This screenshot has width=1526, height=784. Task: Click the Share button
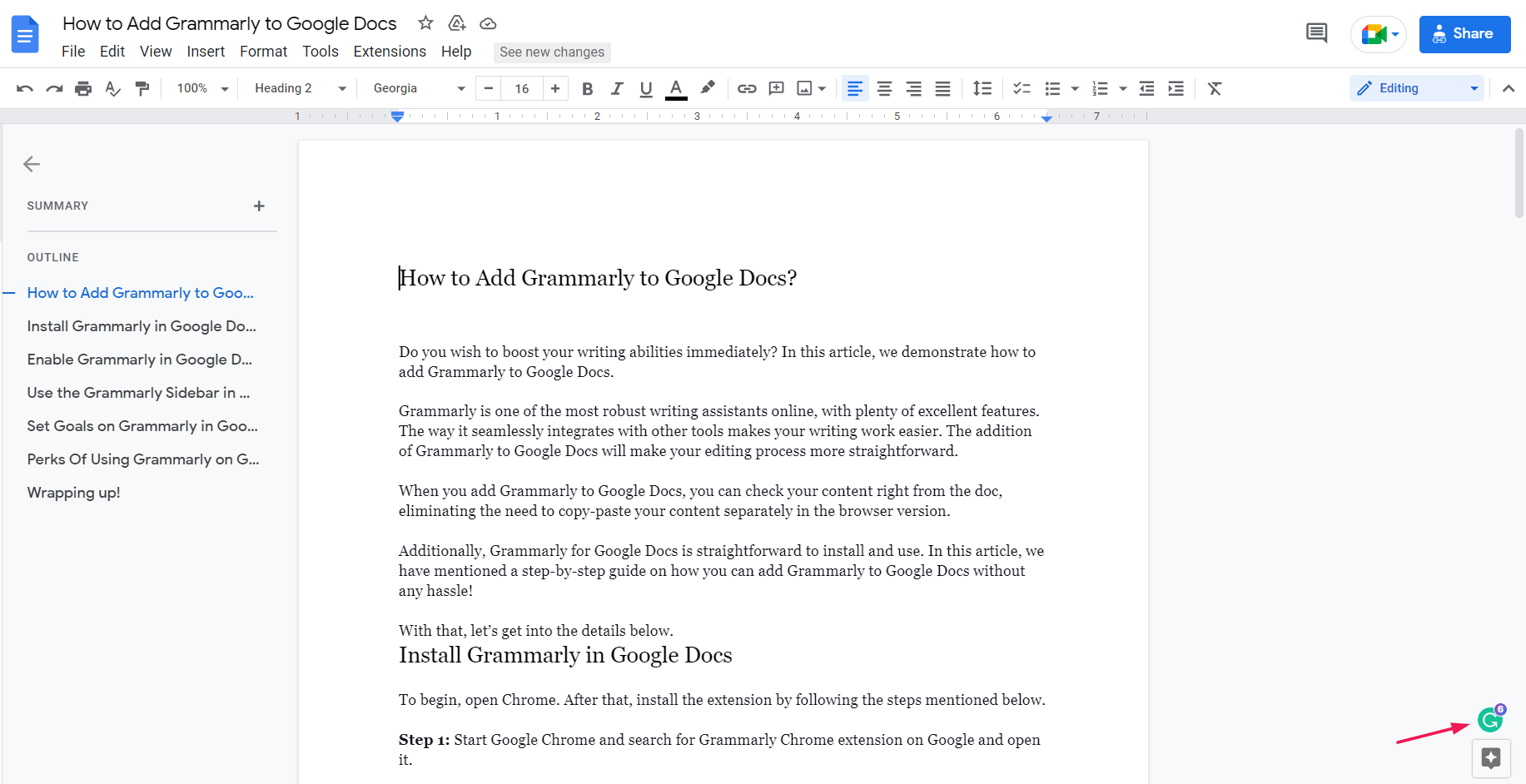coord(1464,34)
